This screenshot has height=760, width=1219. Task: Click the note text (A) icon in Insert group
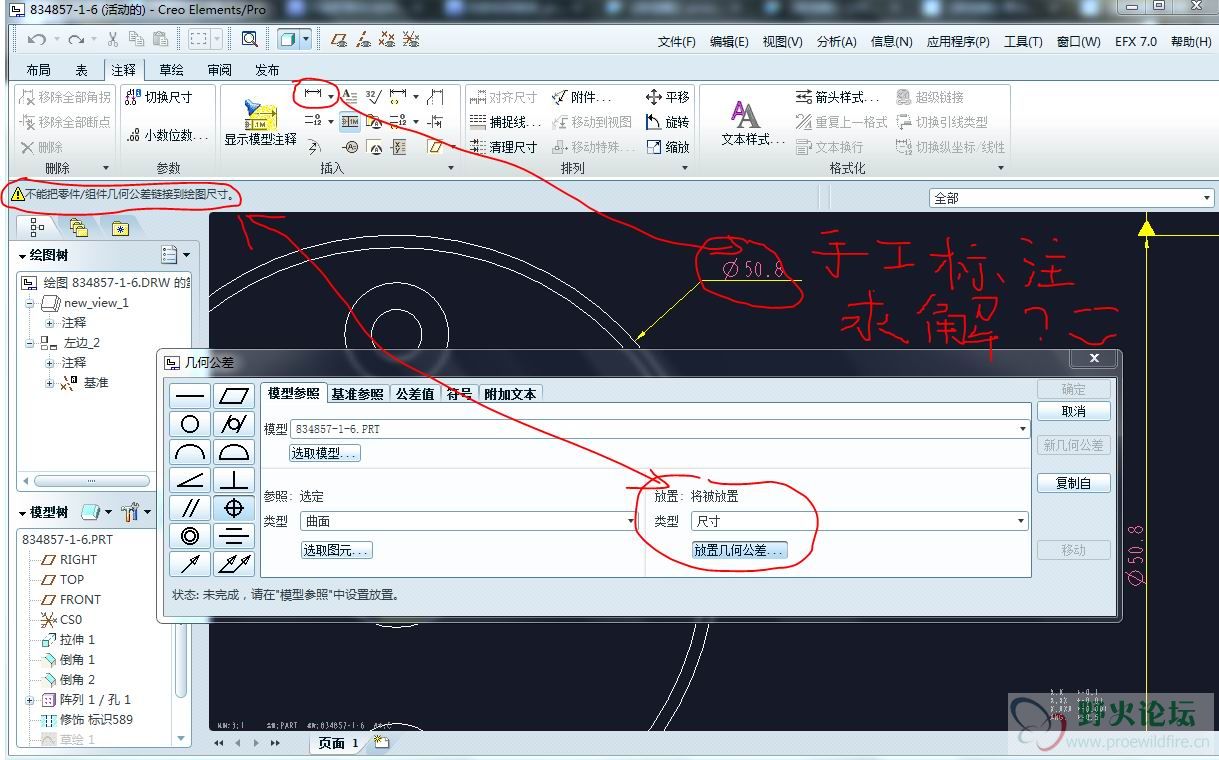pos(349,96)
